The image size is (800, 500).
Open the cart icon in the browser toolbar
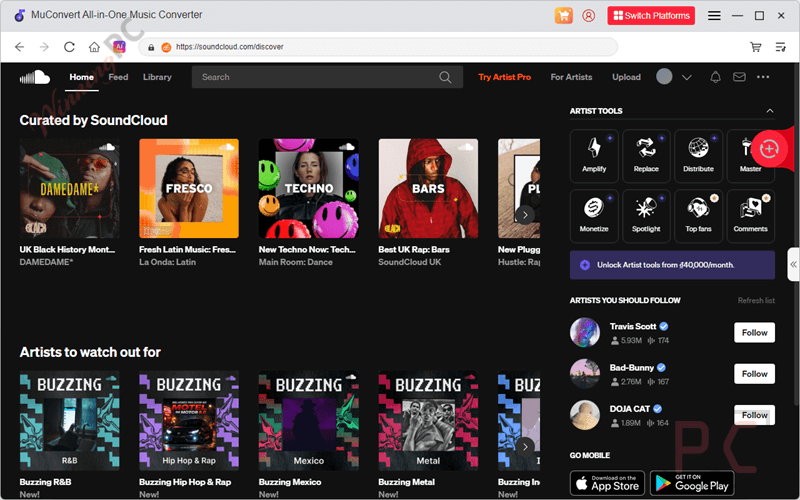[756, 47]
